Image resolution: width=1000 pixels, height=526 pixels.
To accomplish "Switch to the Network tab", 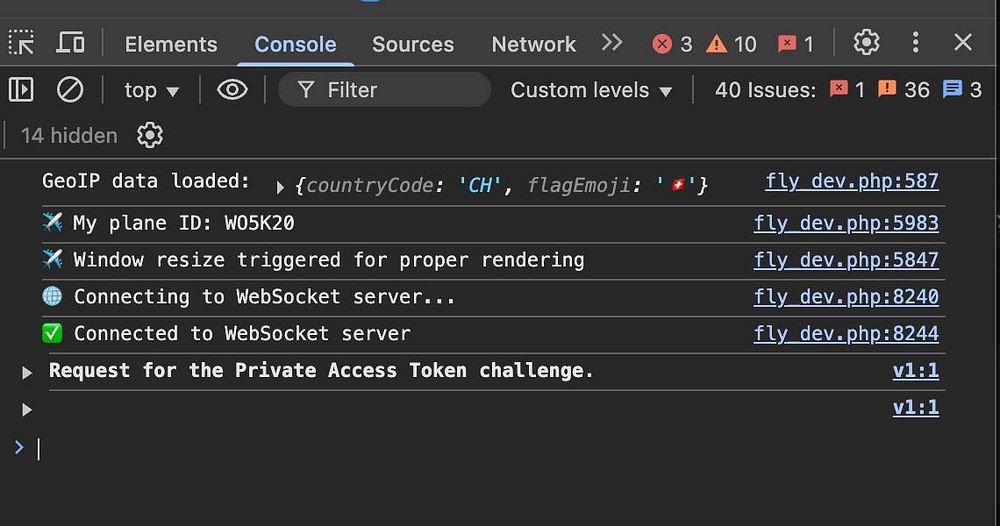I will coord(533,44).
